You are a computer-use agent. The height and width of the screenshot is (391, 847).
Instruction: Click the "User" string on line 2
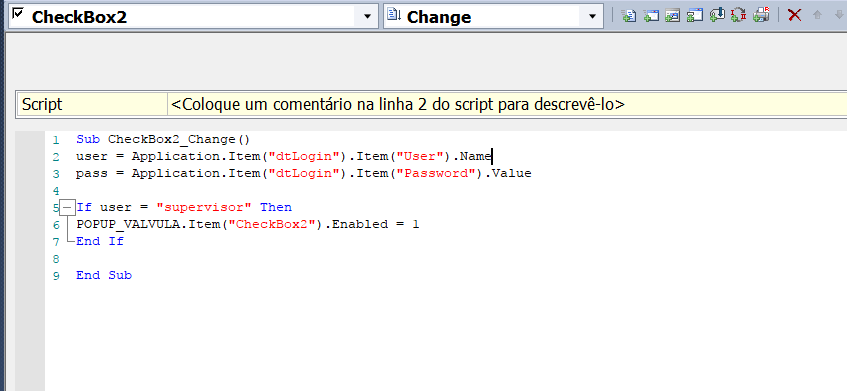click(420, 157)
